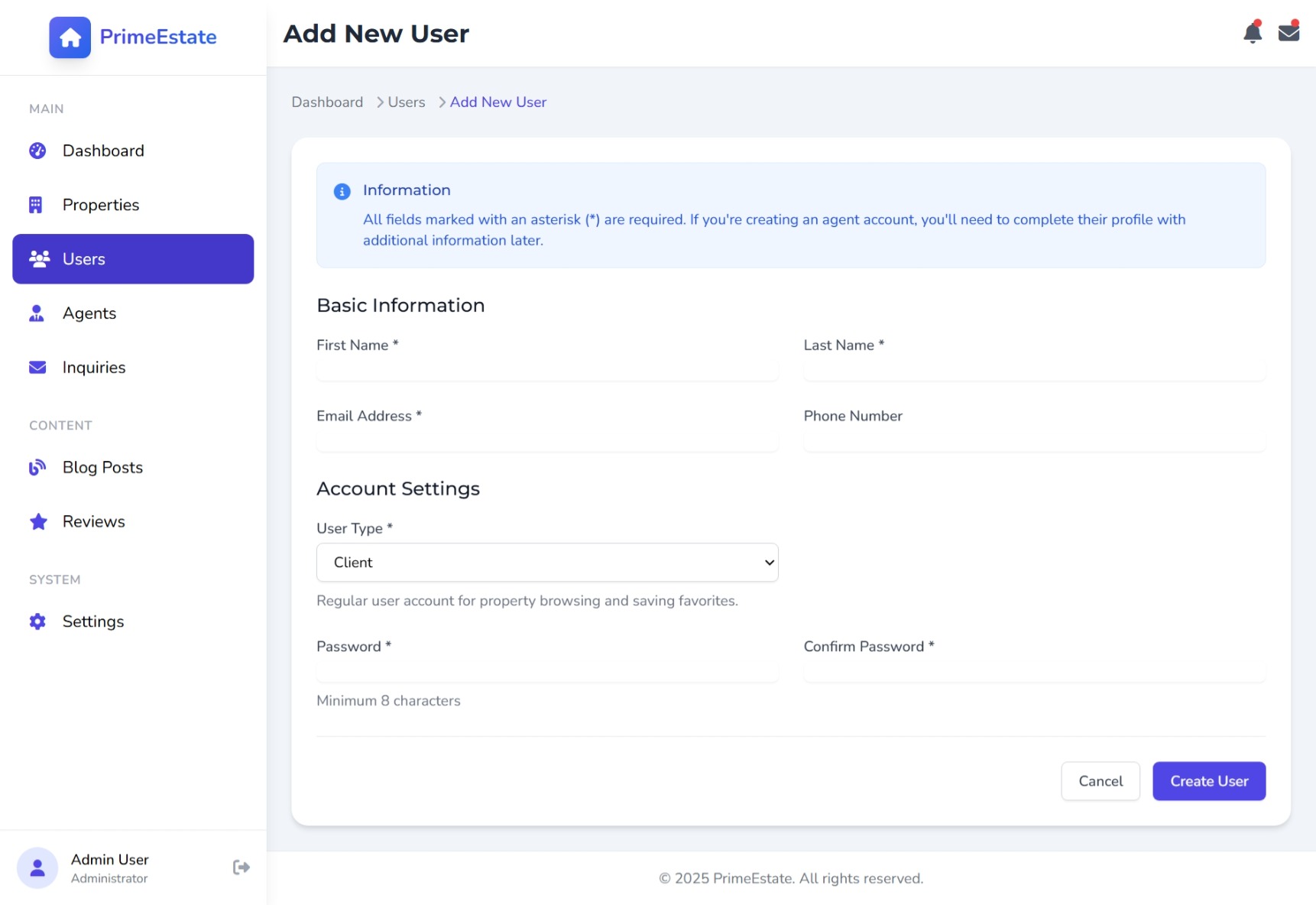Image resolution: width=1316 pixels, height=905 pixels.
Task: Go to Properties in the sidebar
Action: tap(101, 205)
